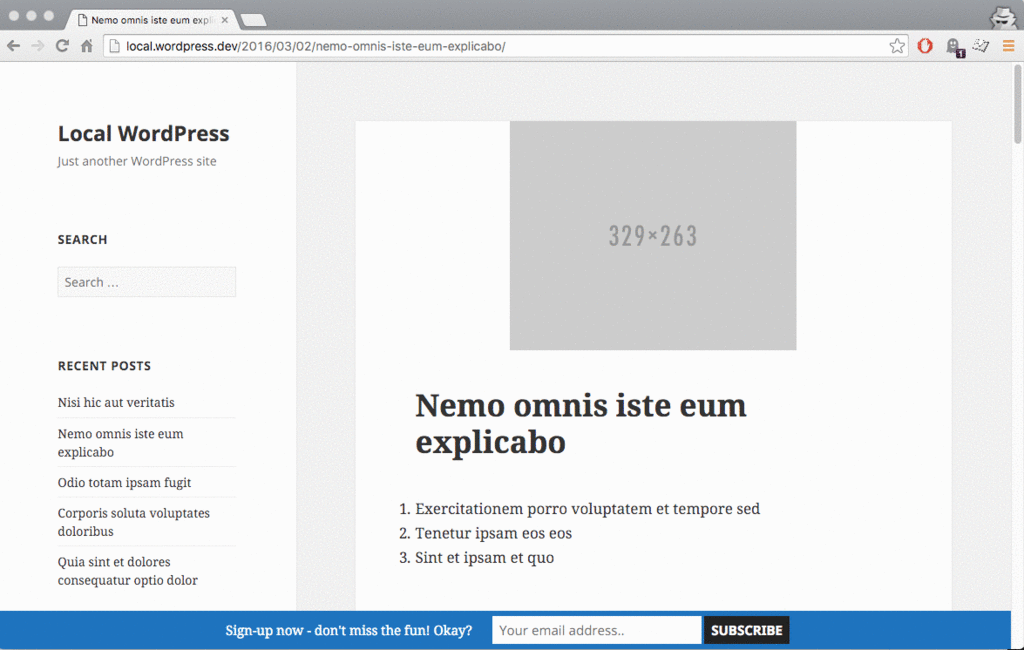1024x650 pixels.
Task: Go to the browser home page
Action: tap(87, 46)
